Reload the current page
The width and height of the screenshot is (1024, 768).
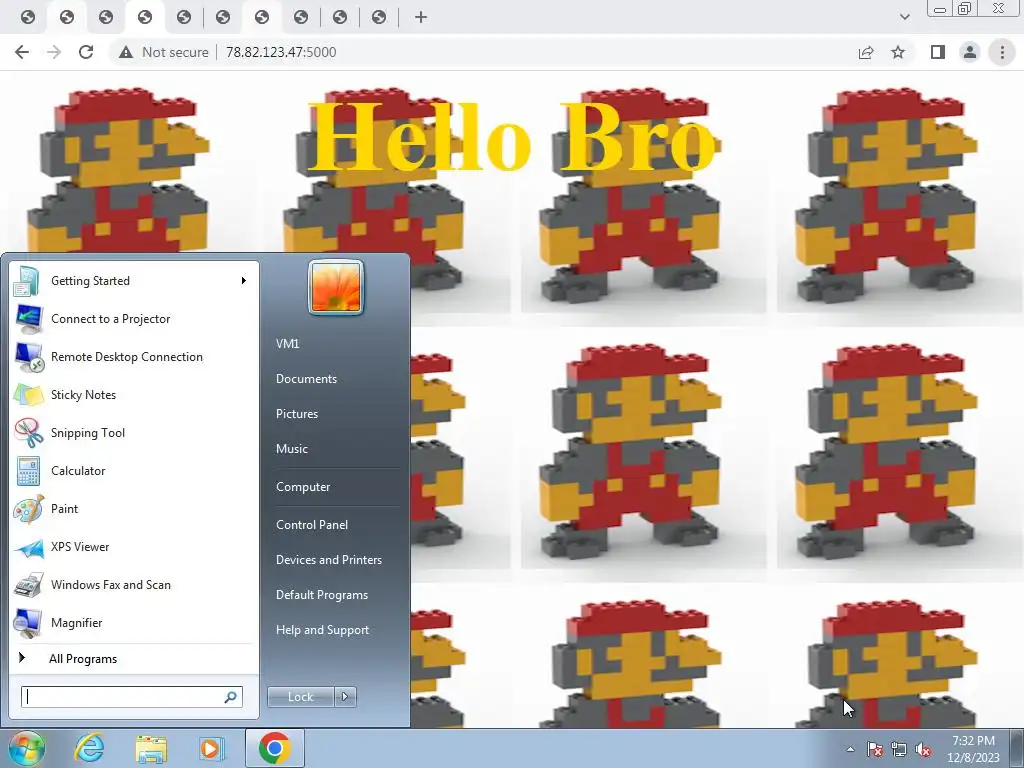(86, 52)
